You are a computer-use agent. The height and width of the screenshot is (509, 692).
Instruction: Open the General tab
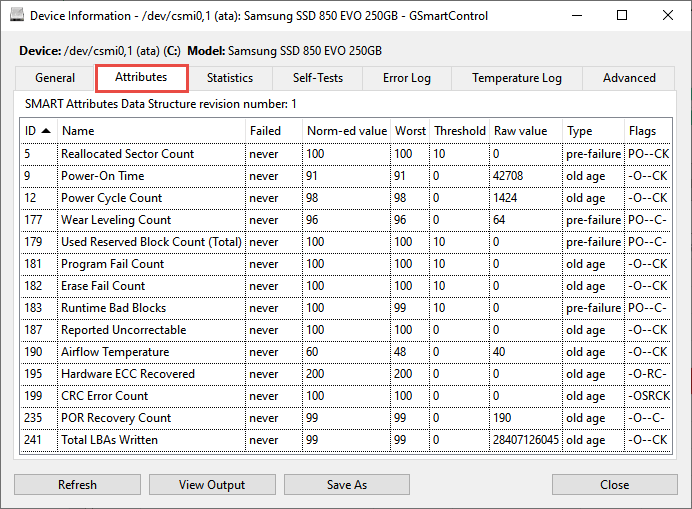(x=55, y=78)
